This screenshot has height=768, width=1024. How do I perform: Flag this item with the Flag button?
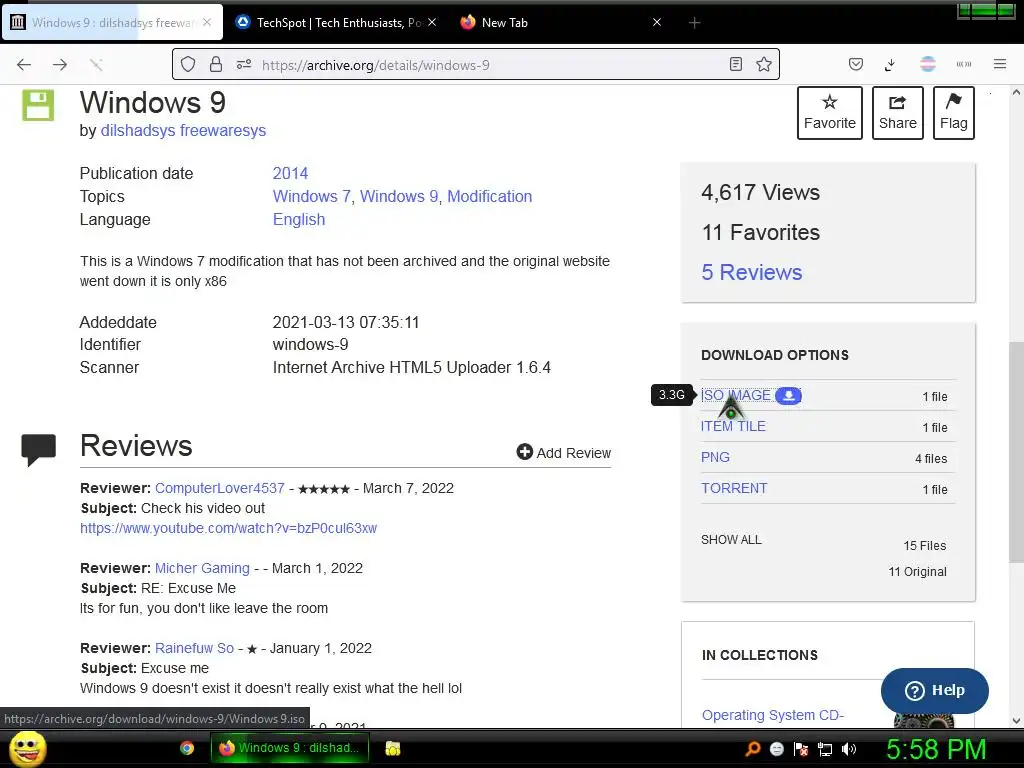[953, 113]
